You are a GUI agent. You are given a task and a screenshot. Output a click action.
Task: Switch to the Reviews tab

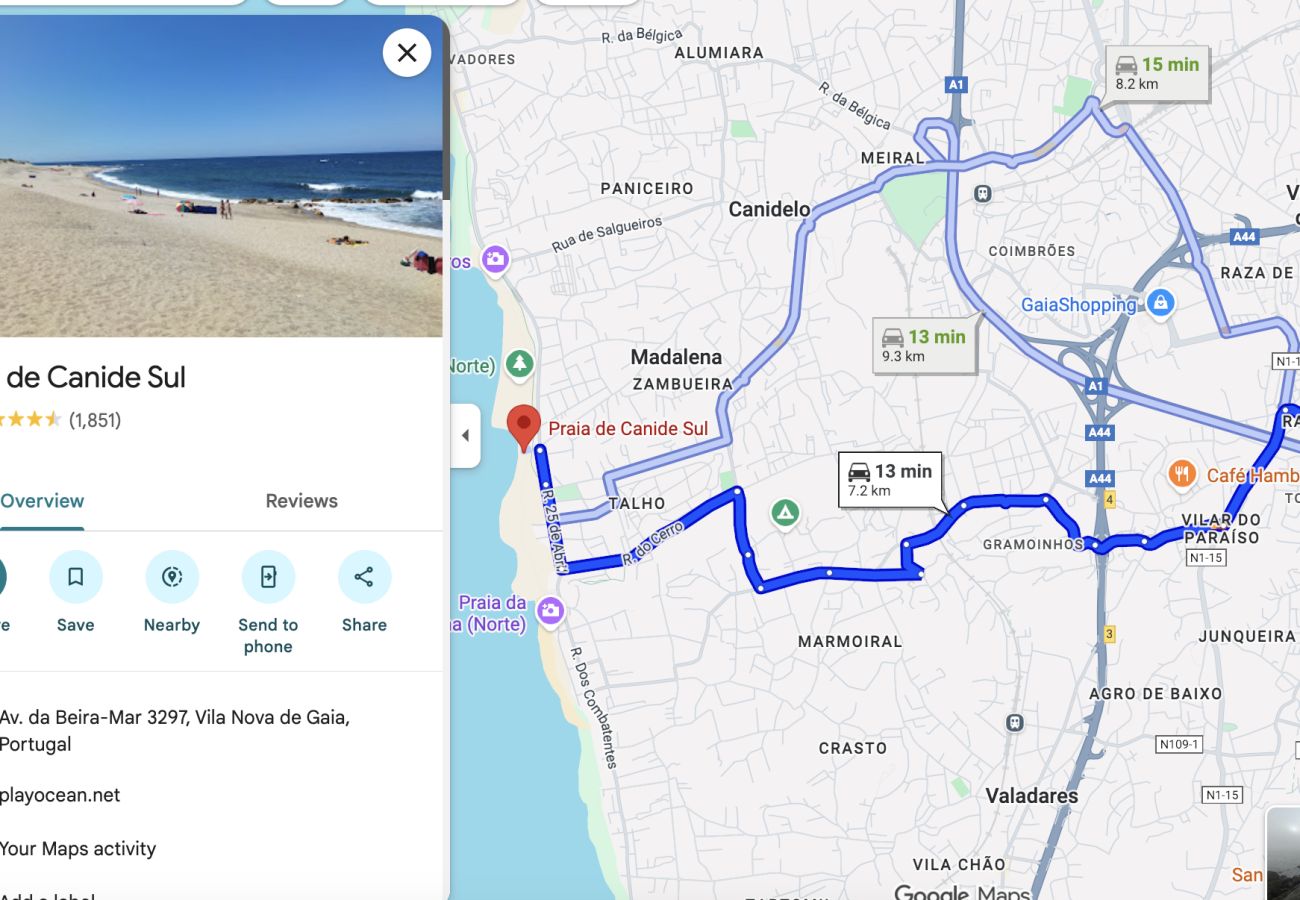301,501
